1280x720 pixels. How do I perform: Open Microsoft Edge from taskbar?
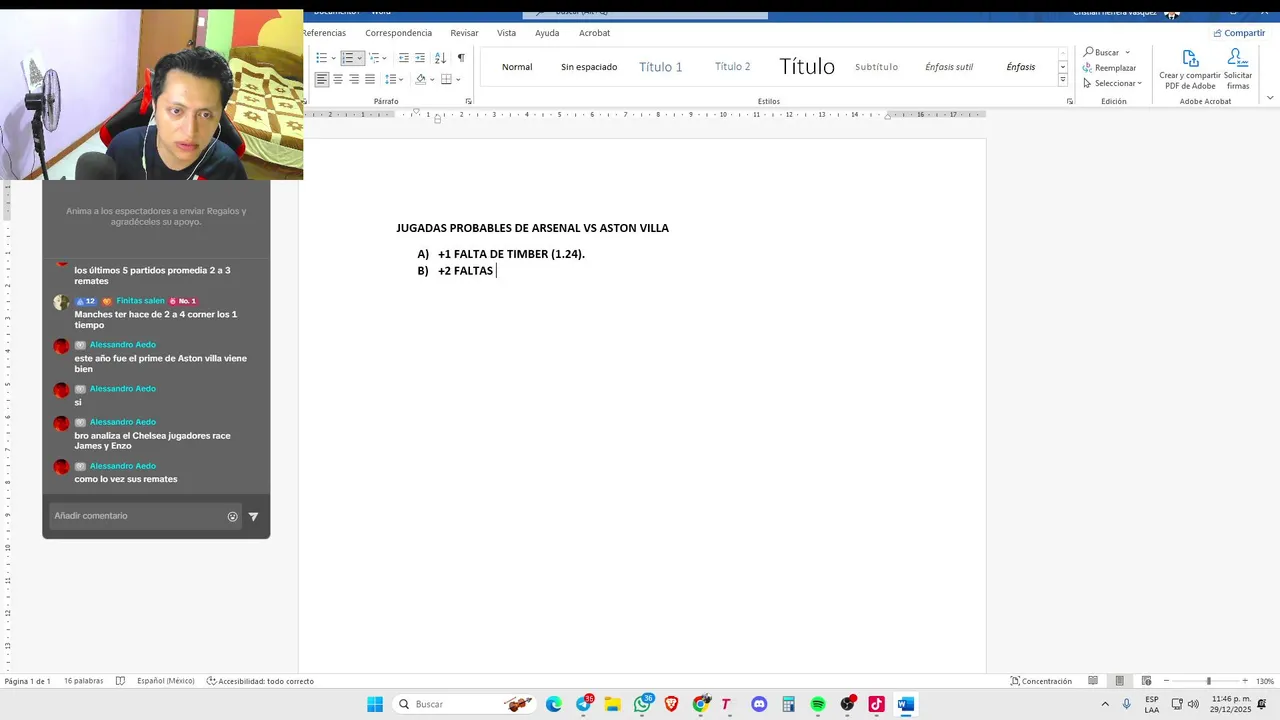[x=554, y=704]
